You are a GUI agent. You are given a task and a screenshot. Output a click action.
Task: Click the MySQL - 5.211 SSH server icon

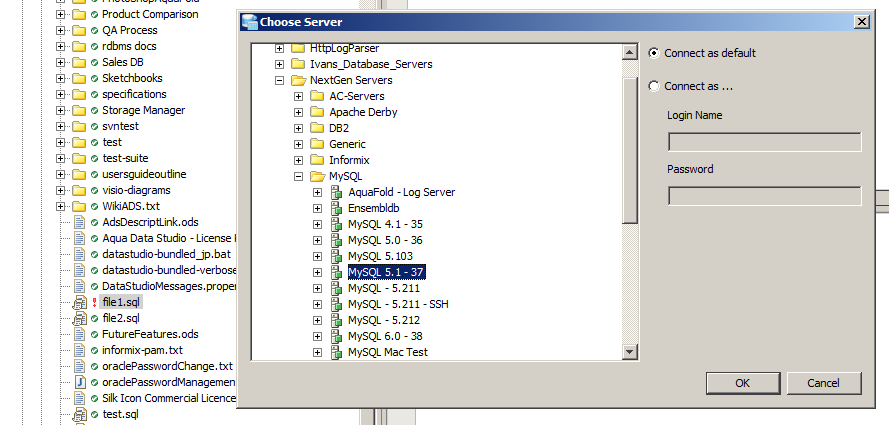(337, 304)
